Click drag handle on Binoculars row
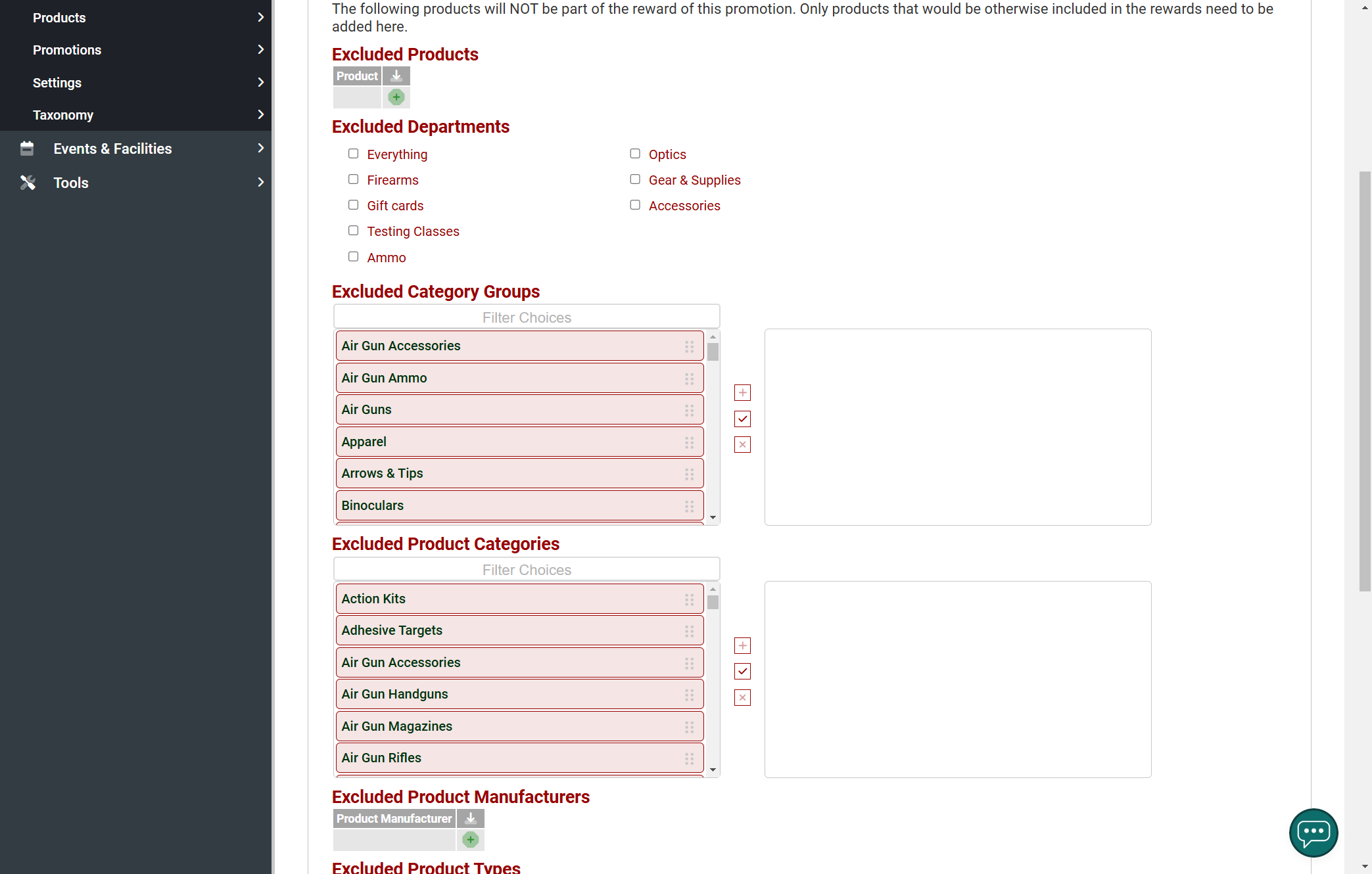The height and width of the screenshot is (874, 1372). pos(689,506)
